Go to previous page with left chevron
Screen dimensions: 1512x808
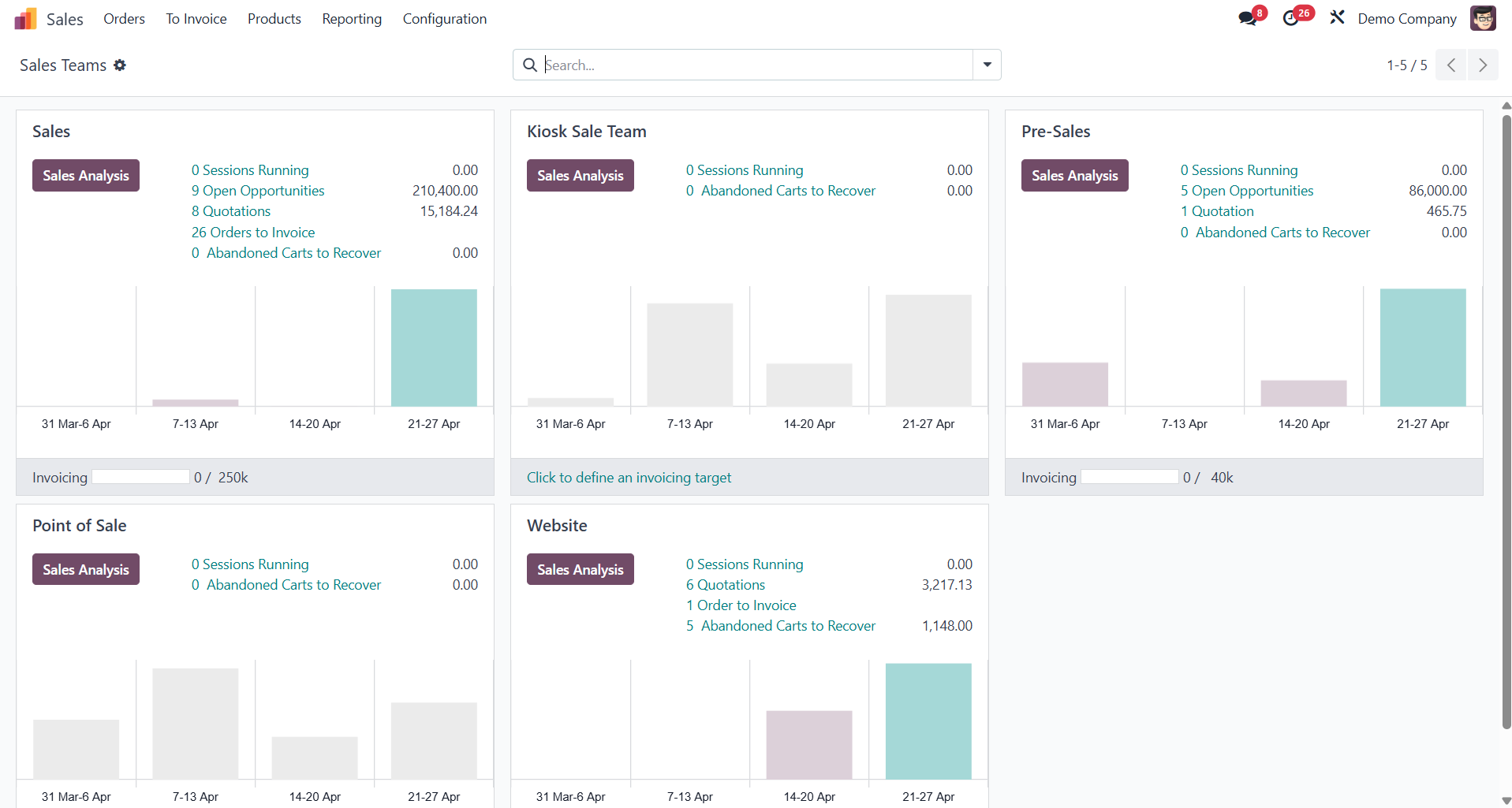(1451, 65)
